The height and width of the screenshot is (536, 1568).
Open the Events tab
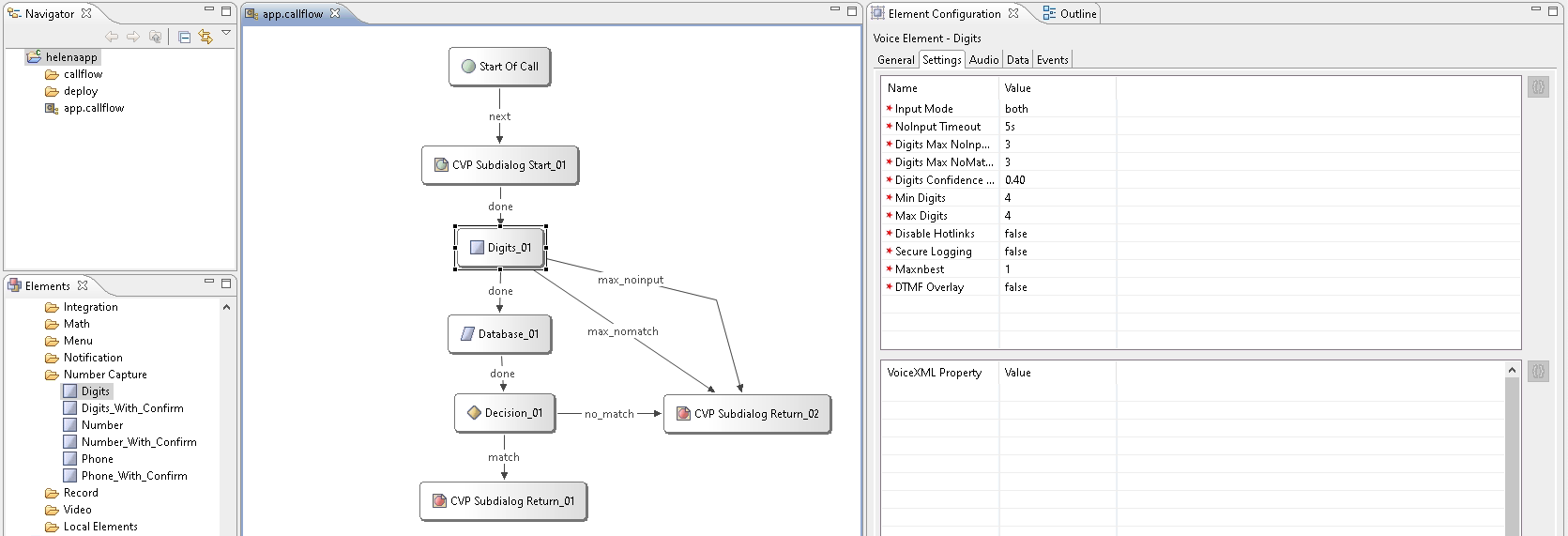coord(1052,60)
